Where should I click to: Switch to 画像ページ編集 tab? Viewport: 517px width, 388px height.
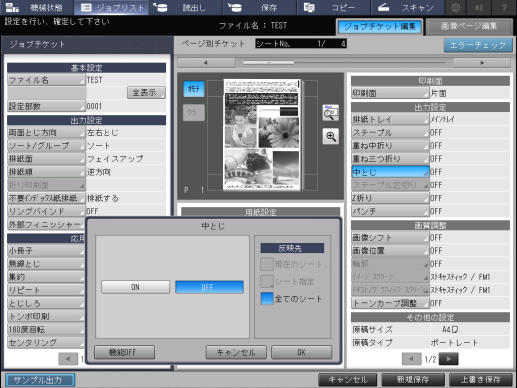(x=469, y=26)
